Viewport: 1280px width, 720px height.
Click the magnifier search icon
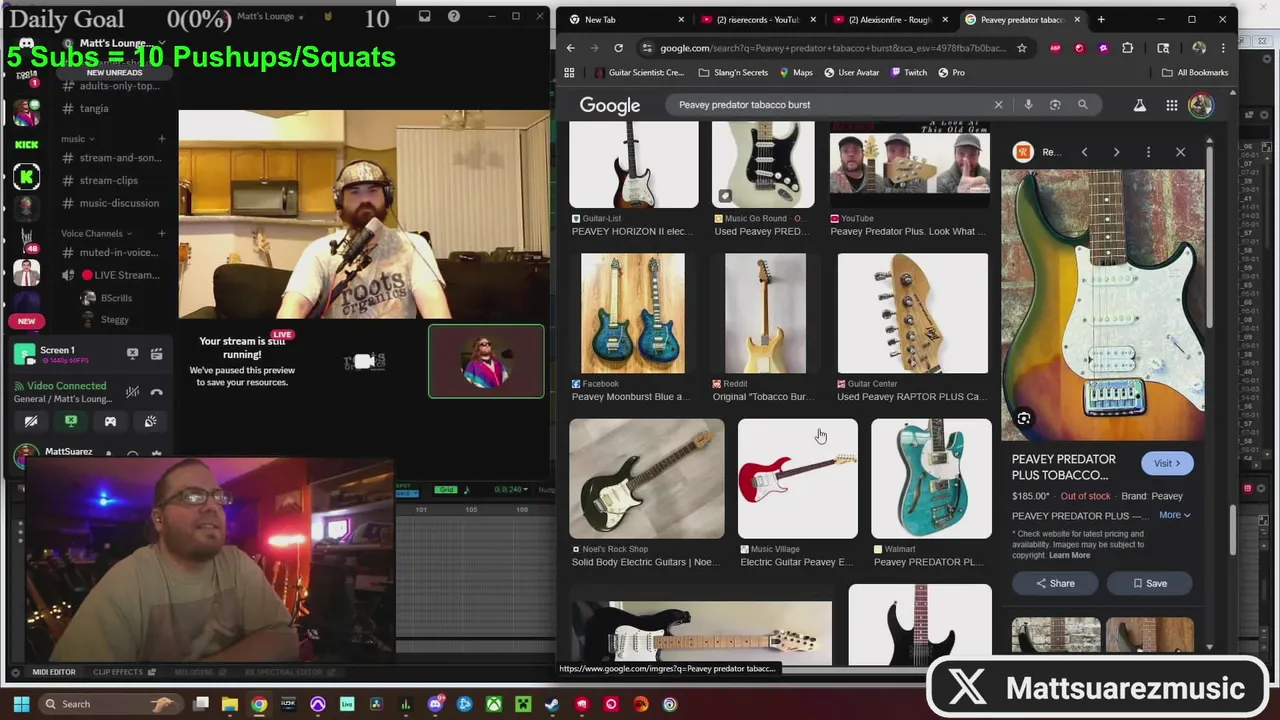point(1082,104)
